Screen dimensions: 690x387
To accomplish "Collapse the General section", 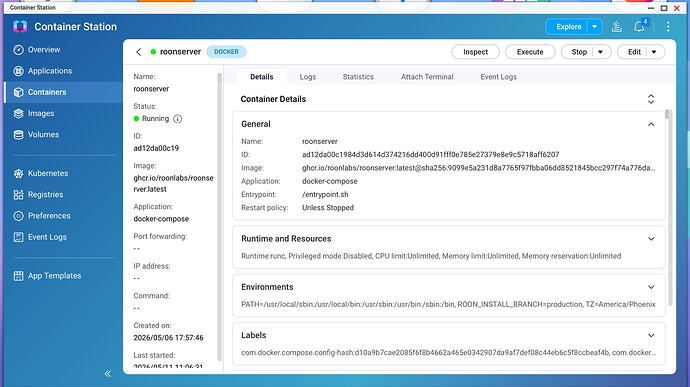I will (x=651, y=125).
